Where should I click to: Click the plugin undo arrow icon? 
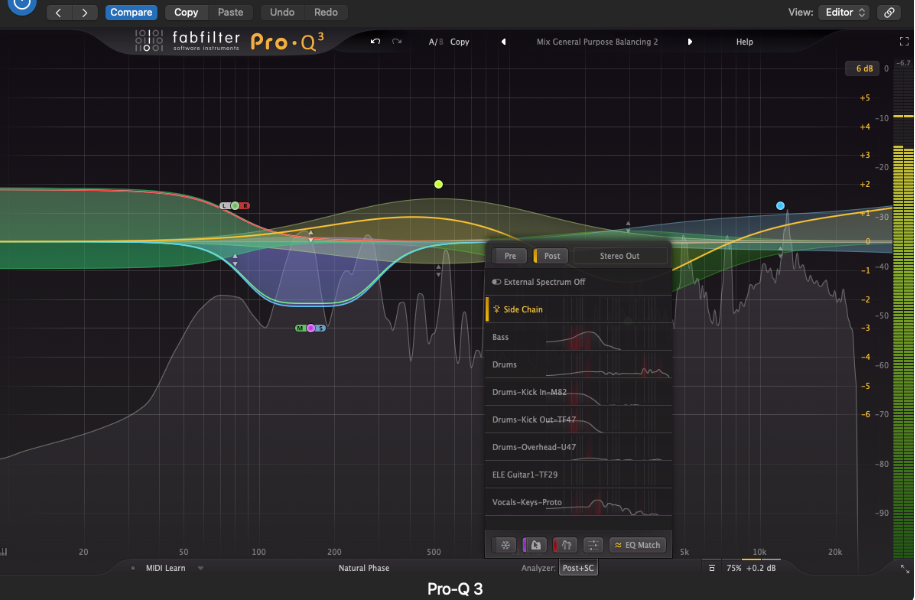375,41
